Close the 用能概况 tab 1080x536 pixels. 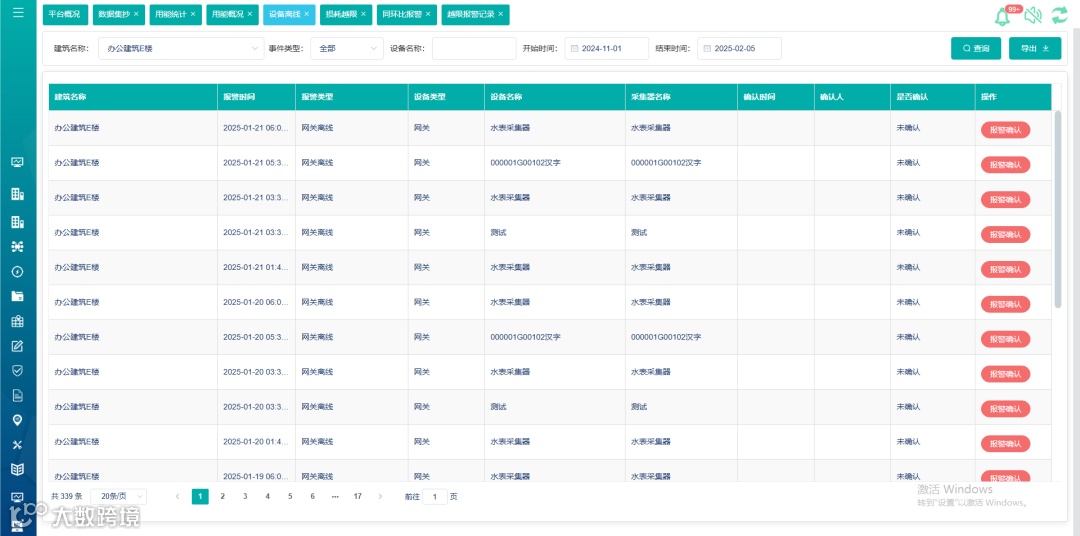click(249, 14)
